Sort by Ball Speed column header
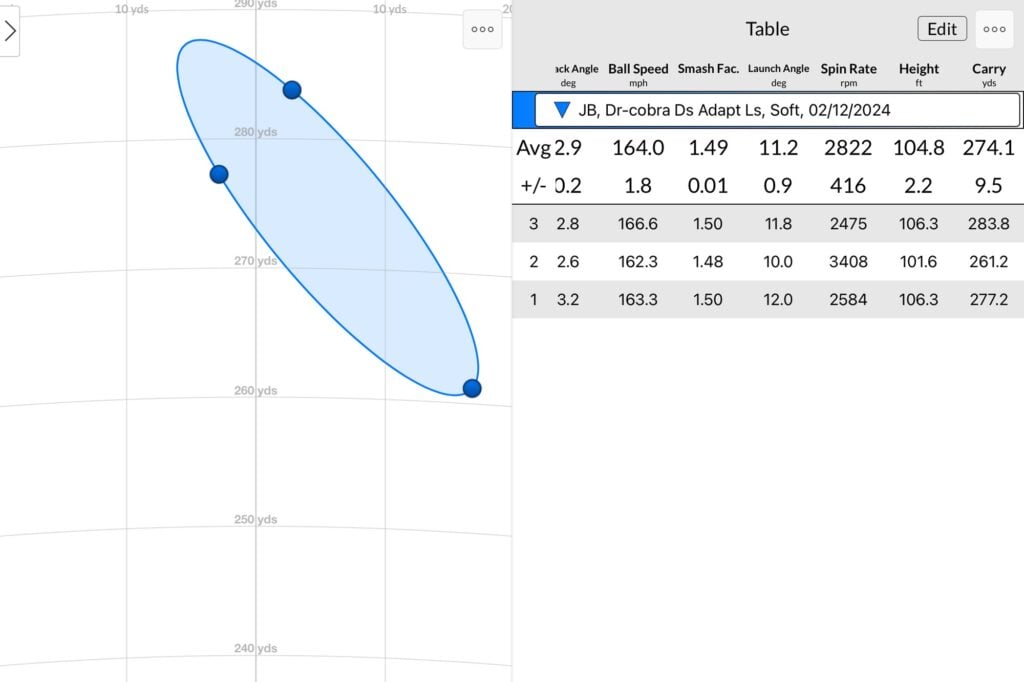Viewport: 1024px width, 682px height. (638, 74)
